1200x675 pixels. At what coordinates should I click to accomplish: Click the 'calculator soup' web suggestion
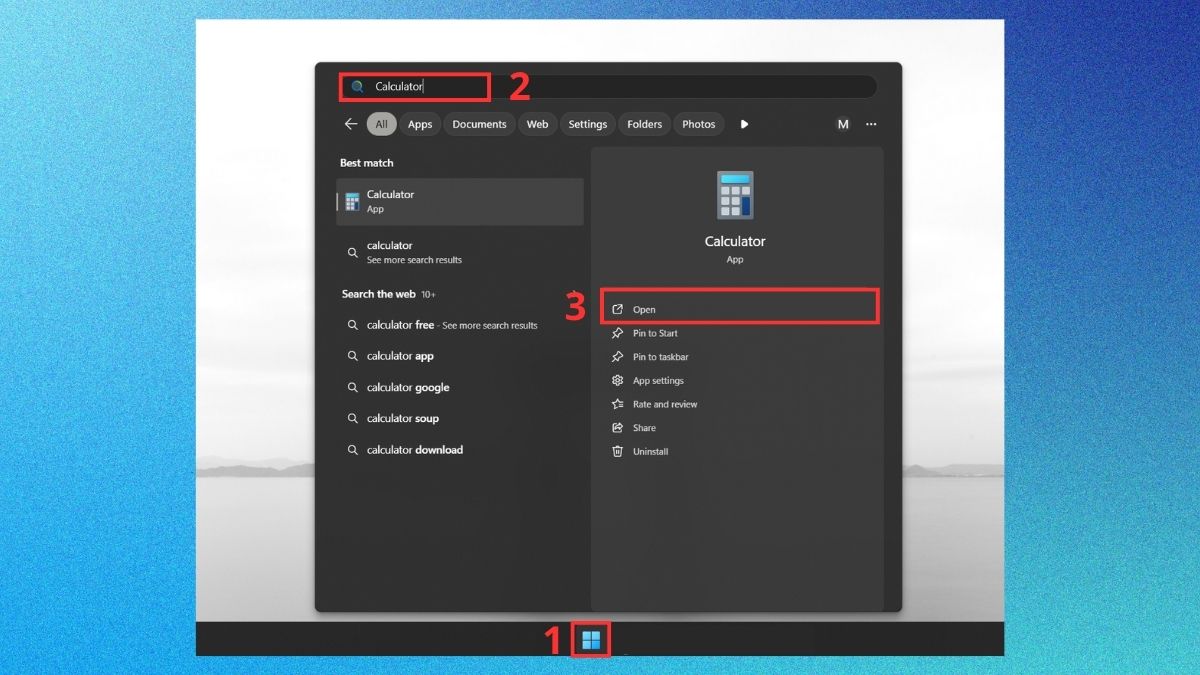(x=460, y=418)
